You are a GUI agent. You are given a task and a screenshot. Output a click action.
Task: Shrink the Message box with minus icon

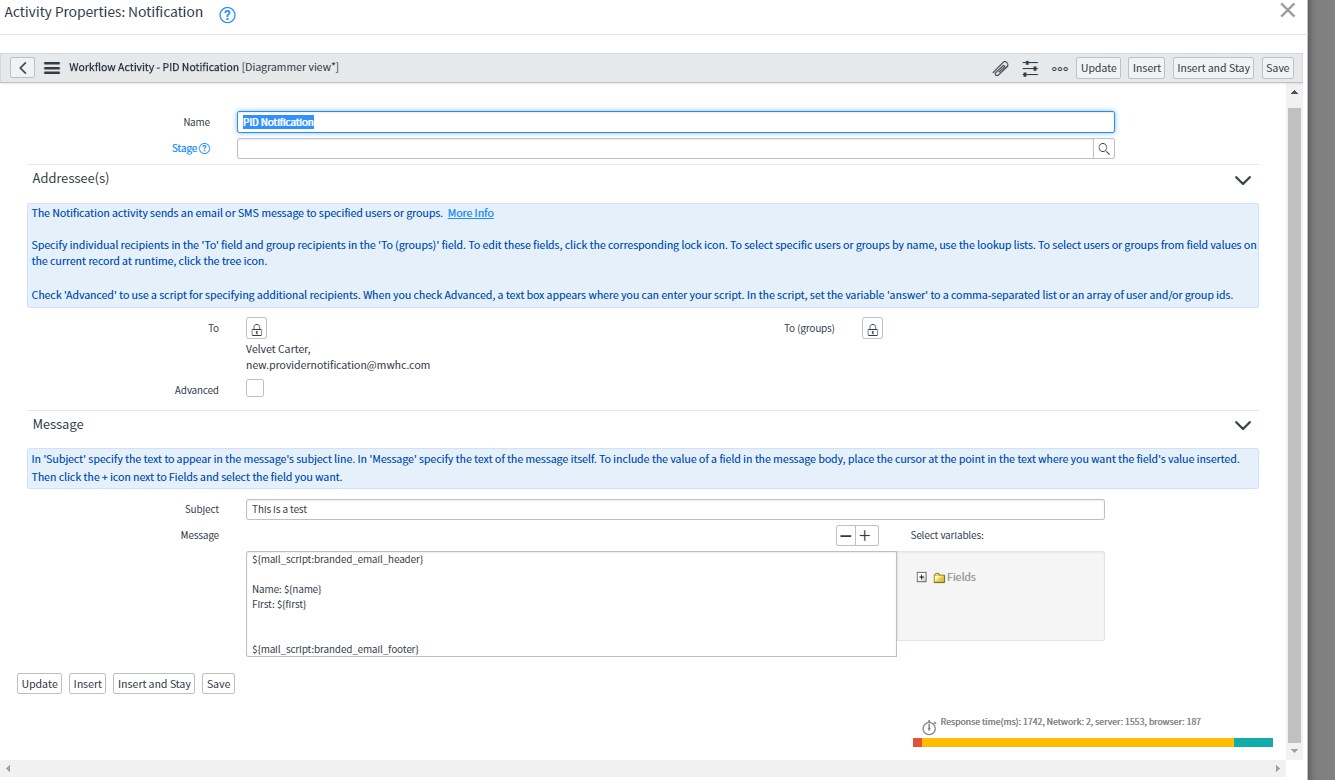pyautogui.click(x=846, y=535)
